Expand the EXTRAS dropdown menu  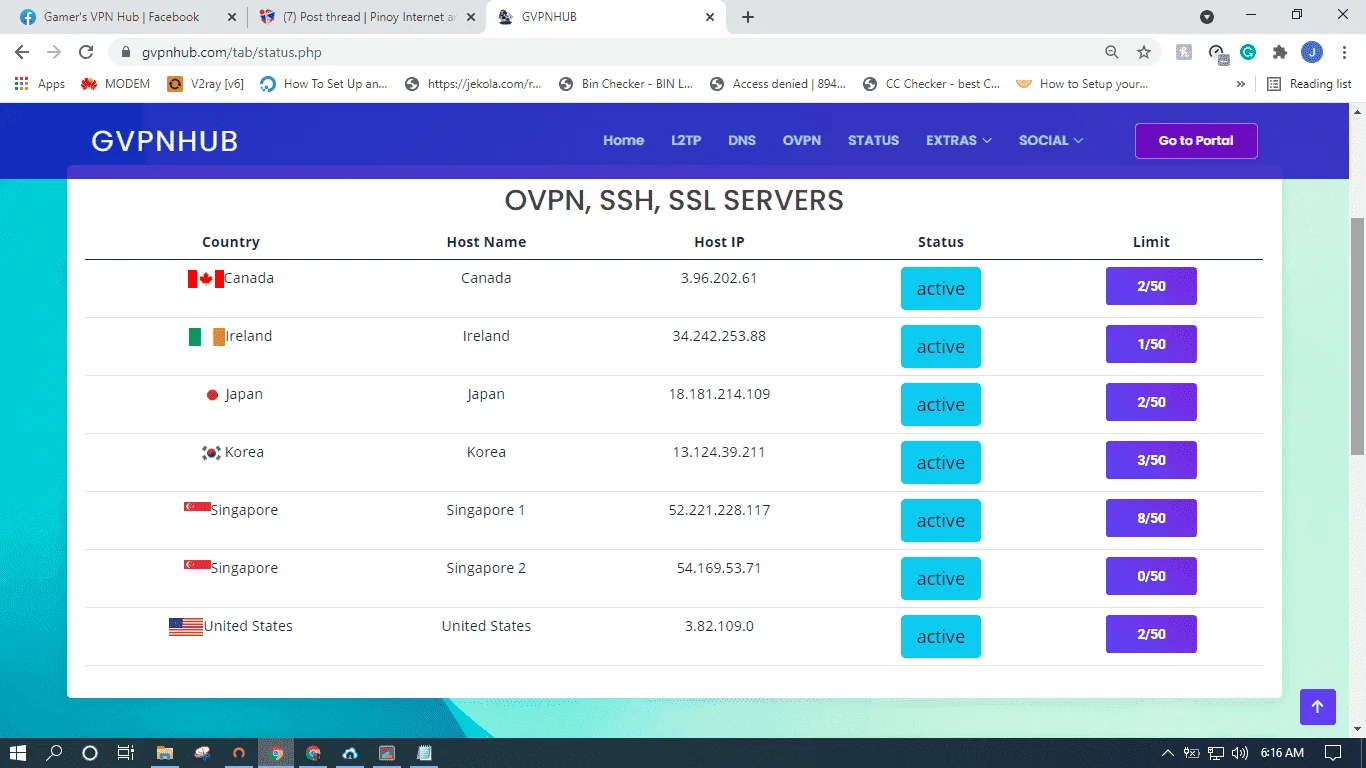(x=958, y=141)
